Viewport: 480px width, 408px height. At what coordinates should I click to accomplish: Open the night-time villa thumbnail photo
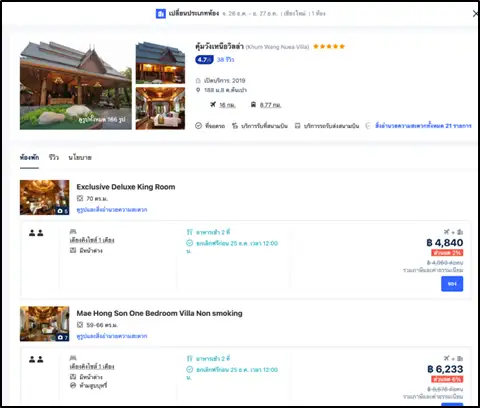pyautogui.click(x=160, y=63)
